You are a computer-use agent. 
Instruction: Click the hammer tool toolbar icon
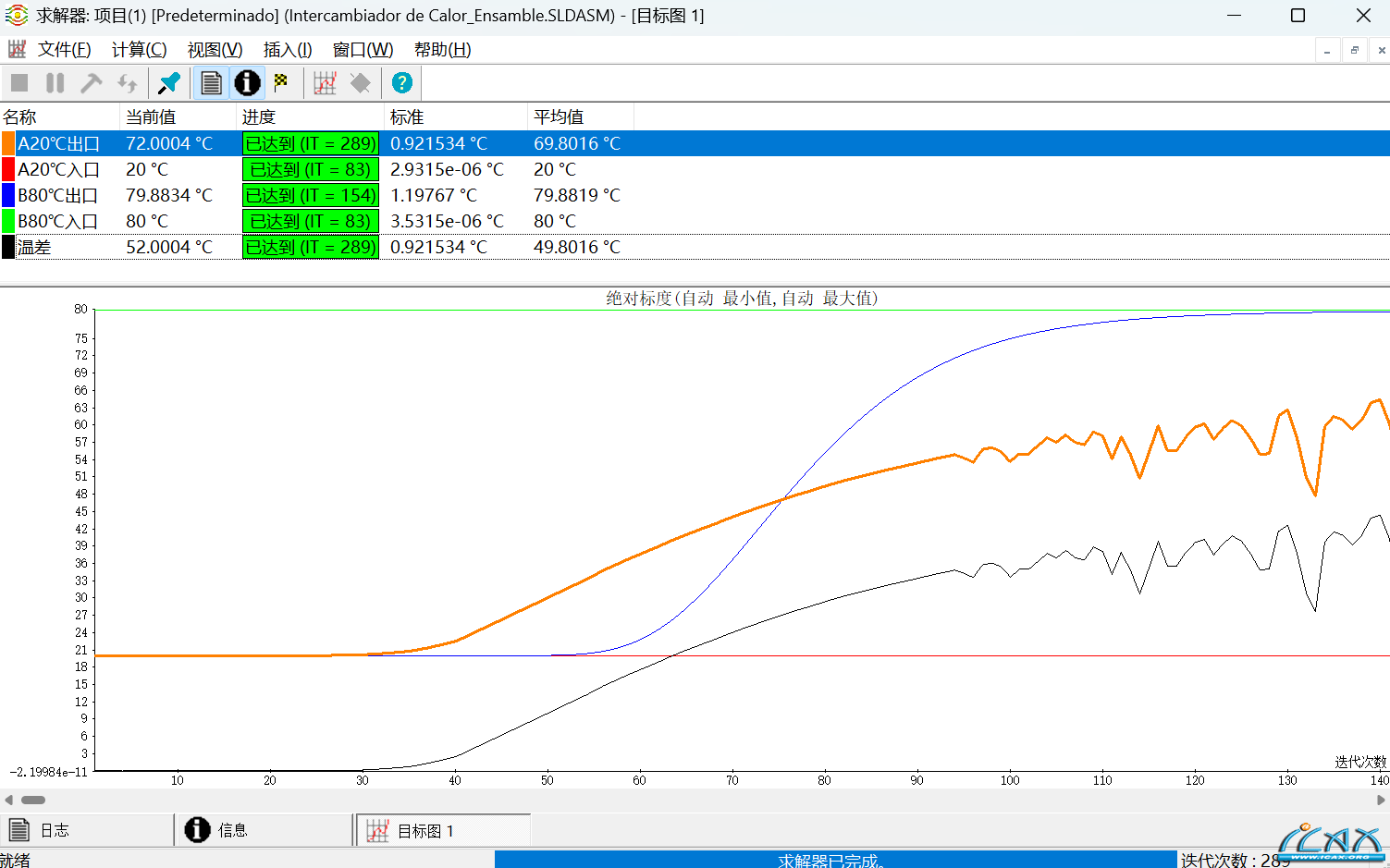tap(91, 83)
